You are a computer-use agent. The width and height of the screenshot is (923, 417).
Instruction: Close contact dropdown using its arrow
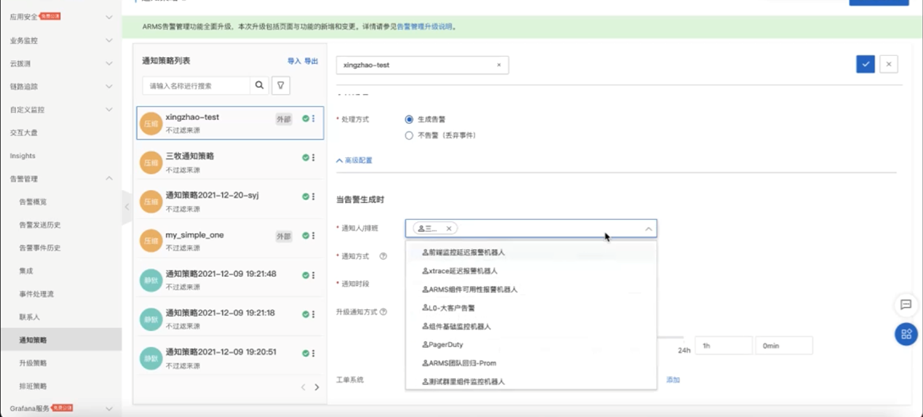point(648,229)
